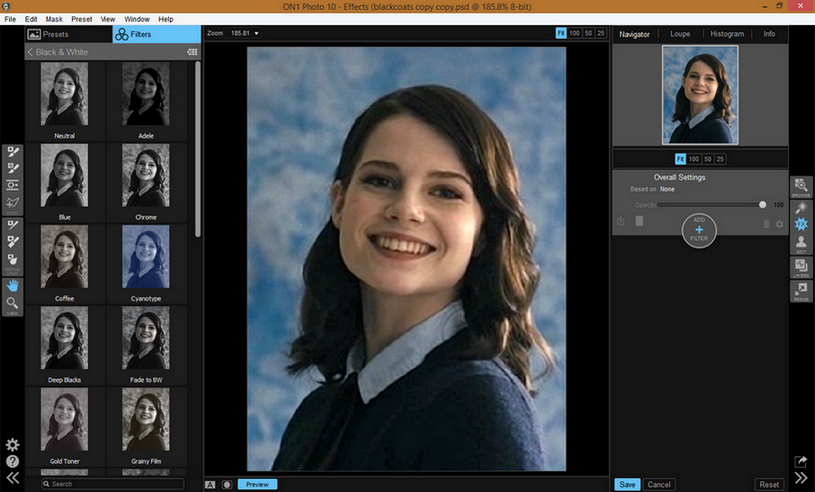Click the Cancel button
The height and width of the screenshot is (492, 815).
point(659,484)
